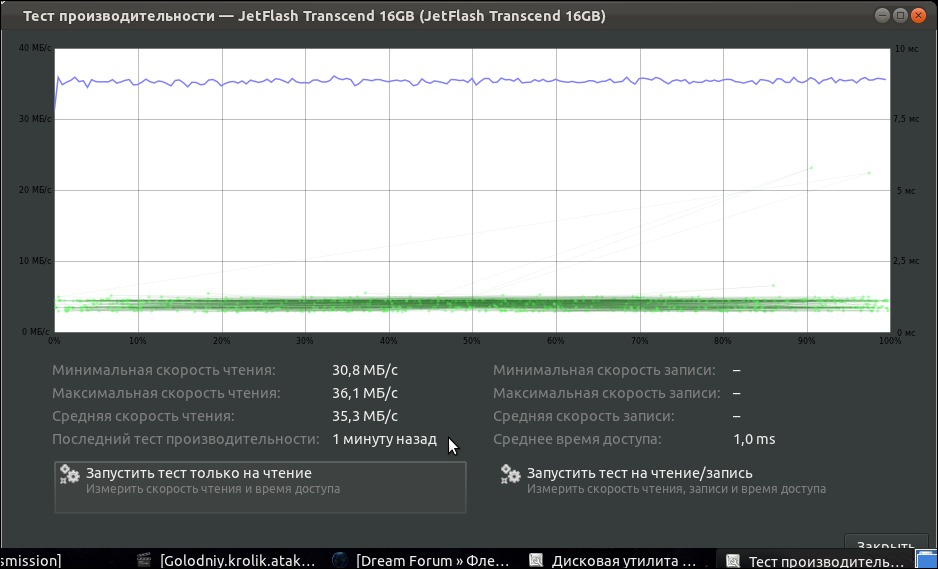
Task: Start the read-only benchmark test
Action: pos(260,487)
